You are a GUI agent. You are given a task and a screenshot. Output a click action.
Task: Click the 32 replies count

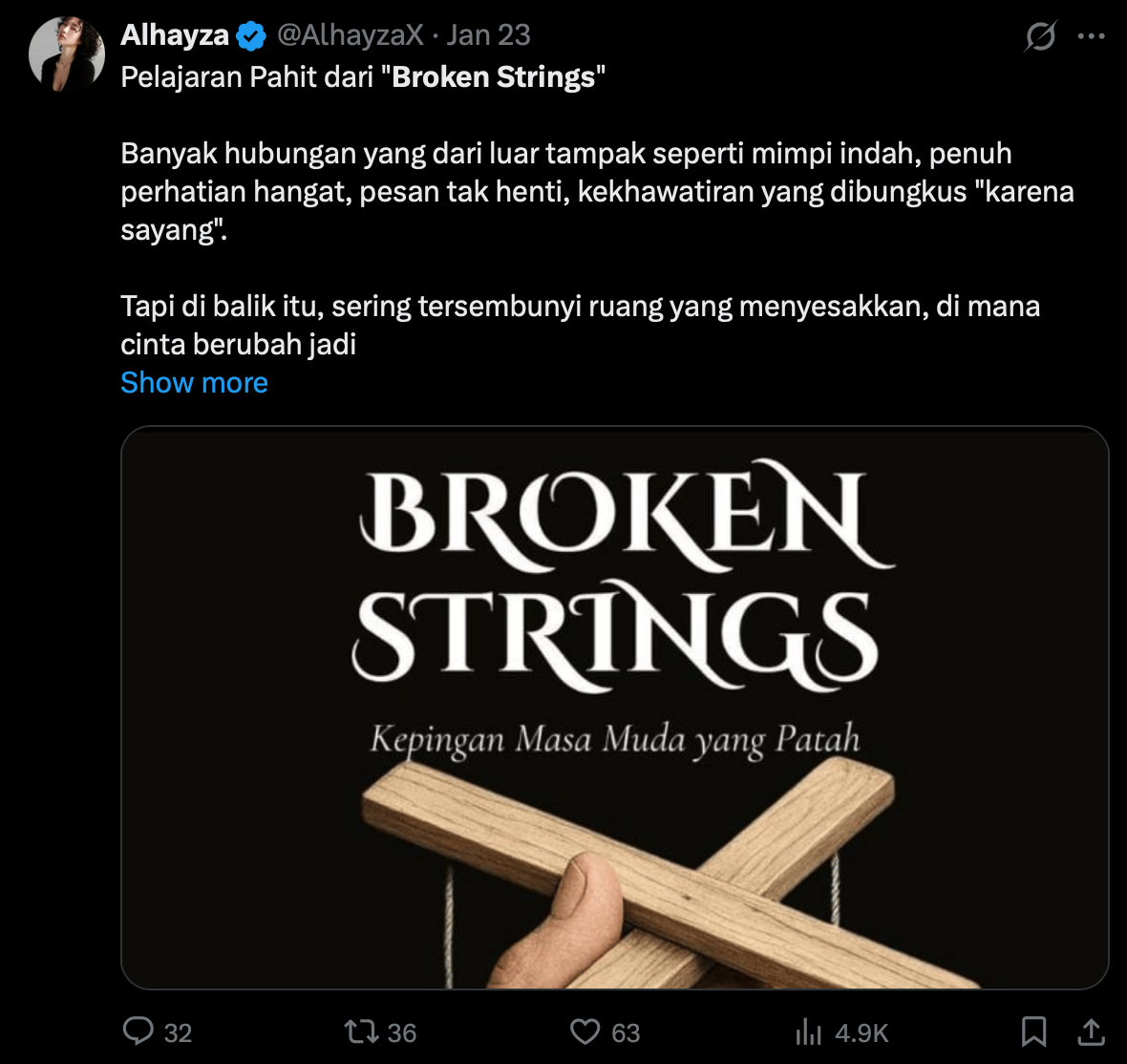[x=179, y=1032]
